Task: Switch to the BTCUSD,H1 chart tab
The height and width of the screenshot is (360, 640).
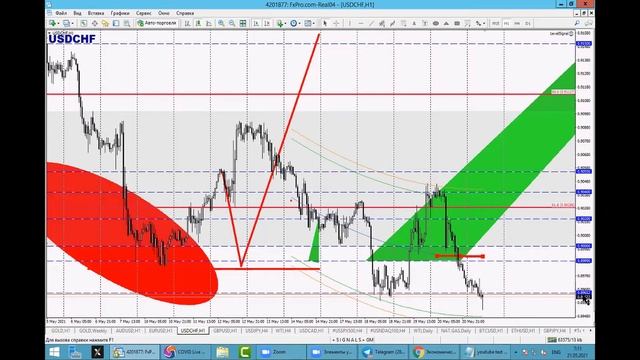Action: (x=491, y=331)
